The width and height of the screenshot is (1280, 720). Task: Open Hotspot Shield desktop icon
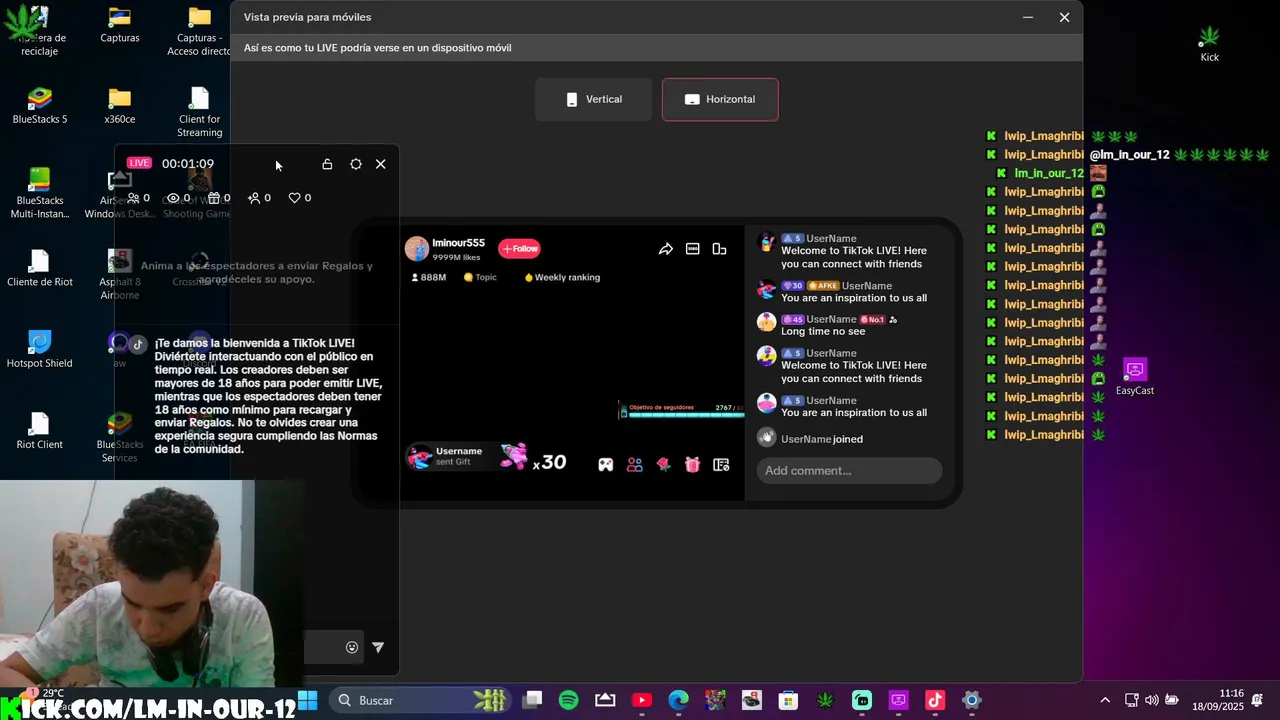pos(40,349)
